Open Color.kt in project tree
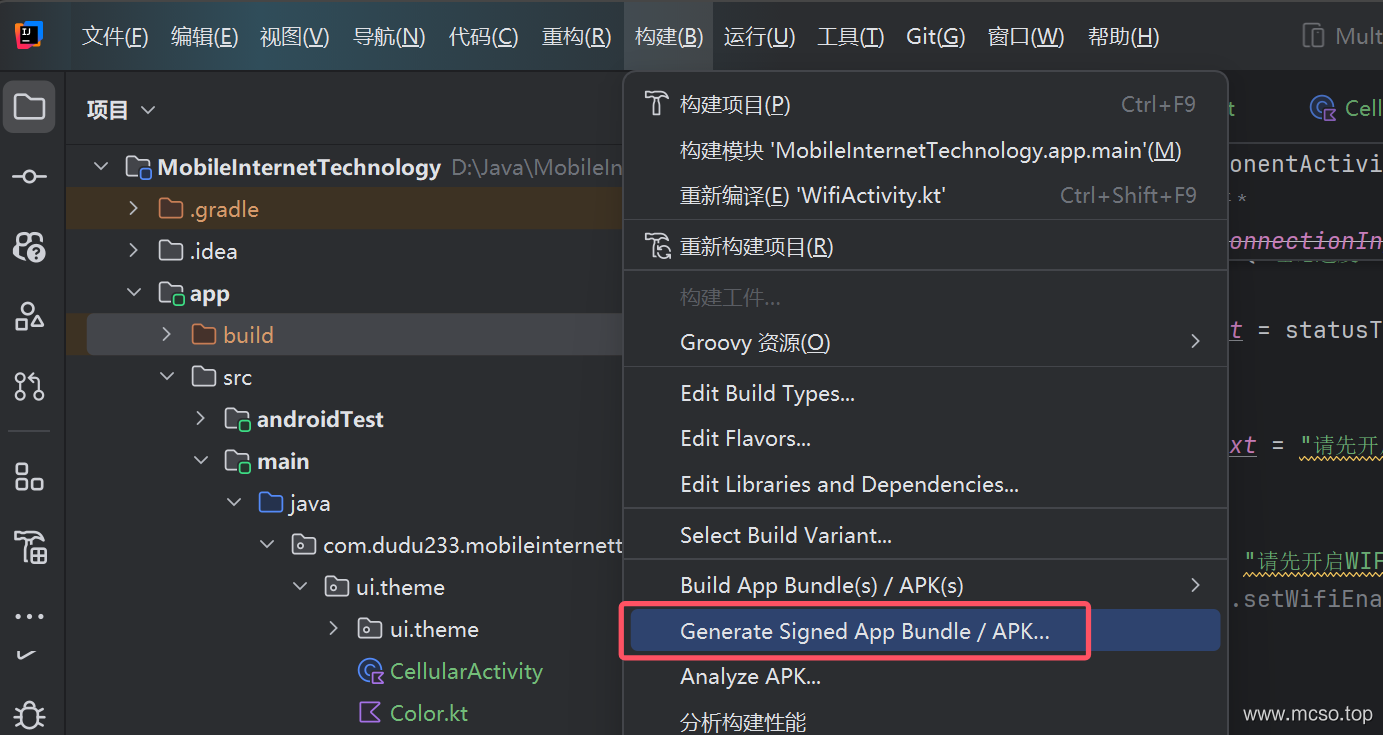The width and height of the screenshot is (1383, 735). click(x=428, y=713)
